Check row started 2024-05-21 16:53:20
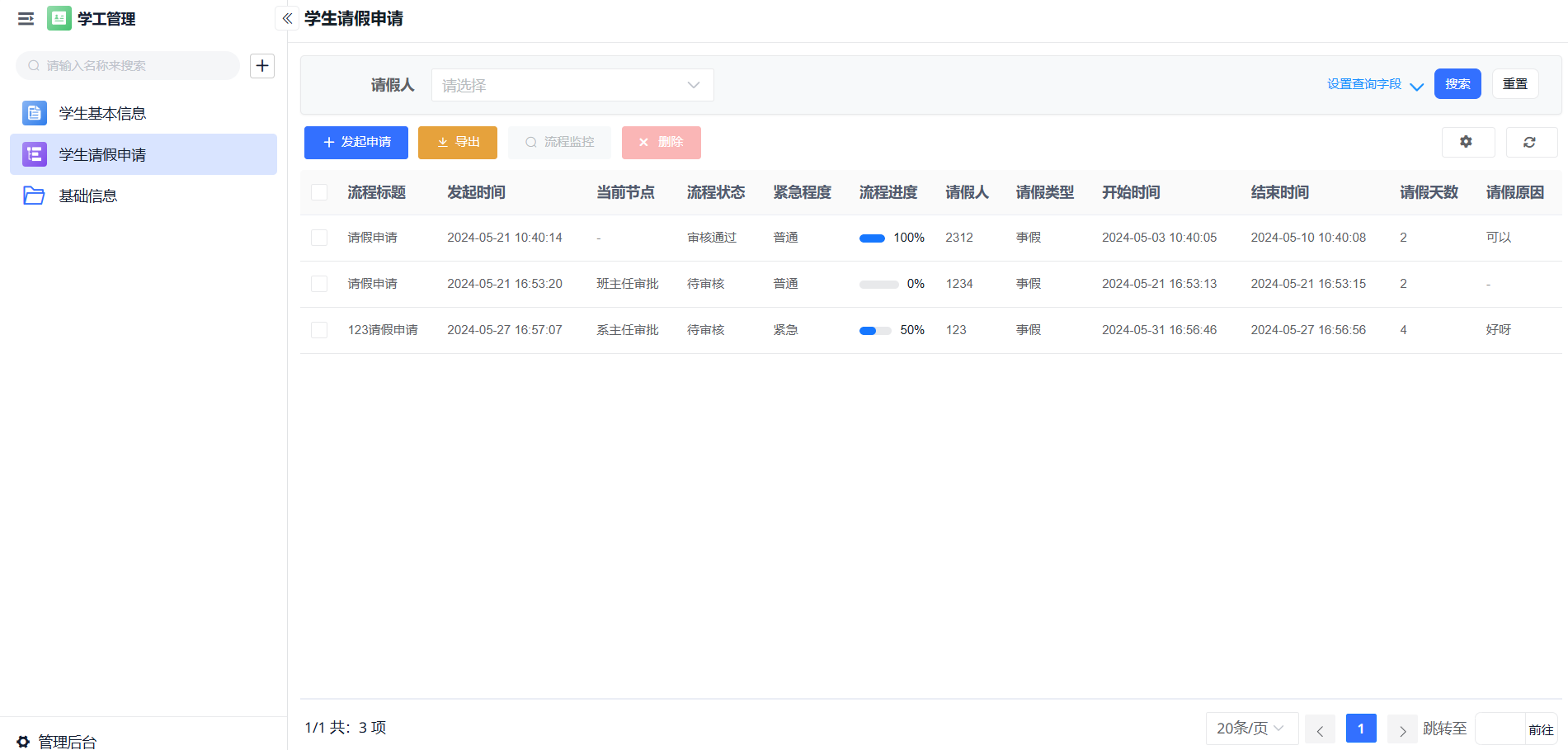The width and height of the screenshot is (1568, 750). pos(319,284)
